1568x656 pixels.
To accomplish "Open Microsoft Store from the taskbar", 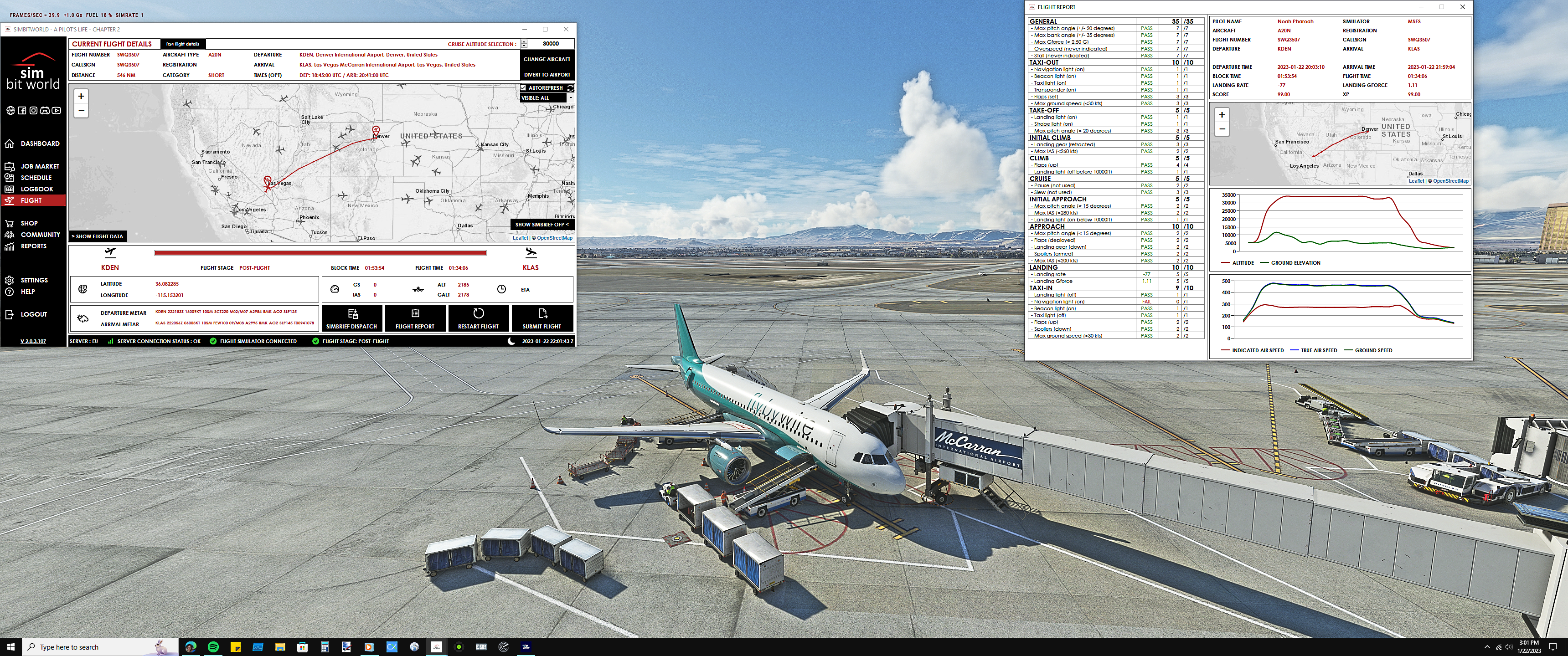I will tap(303, 647).
